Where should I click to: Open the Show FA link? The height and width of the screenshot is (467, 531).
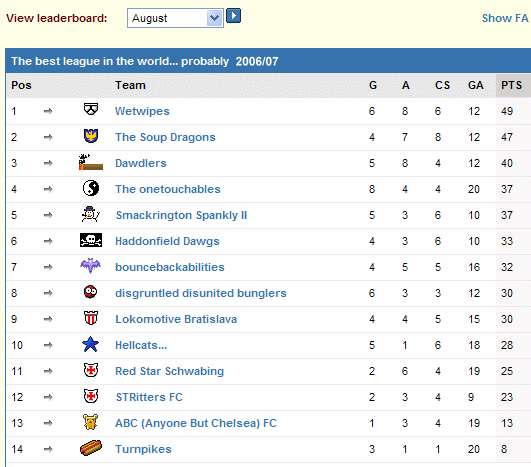tap(506, 18)
